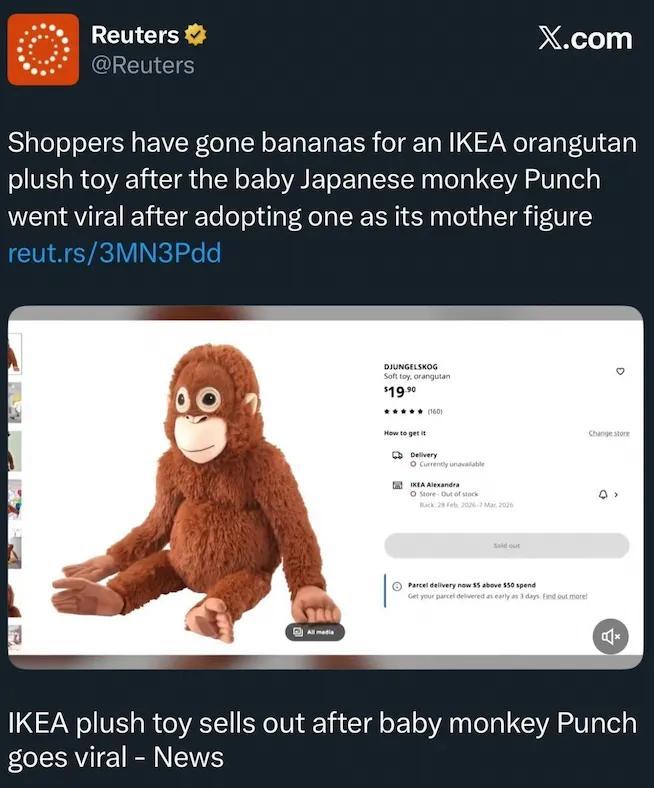Click the gold verified badge

click(196, 35)
